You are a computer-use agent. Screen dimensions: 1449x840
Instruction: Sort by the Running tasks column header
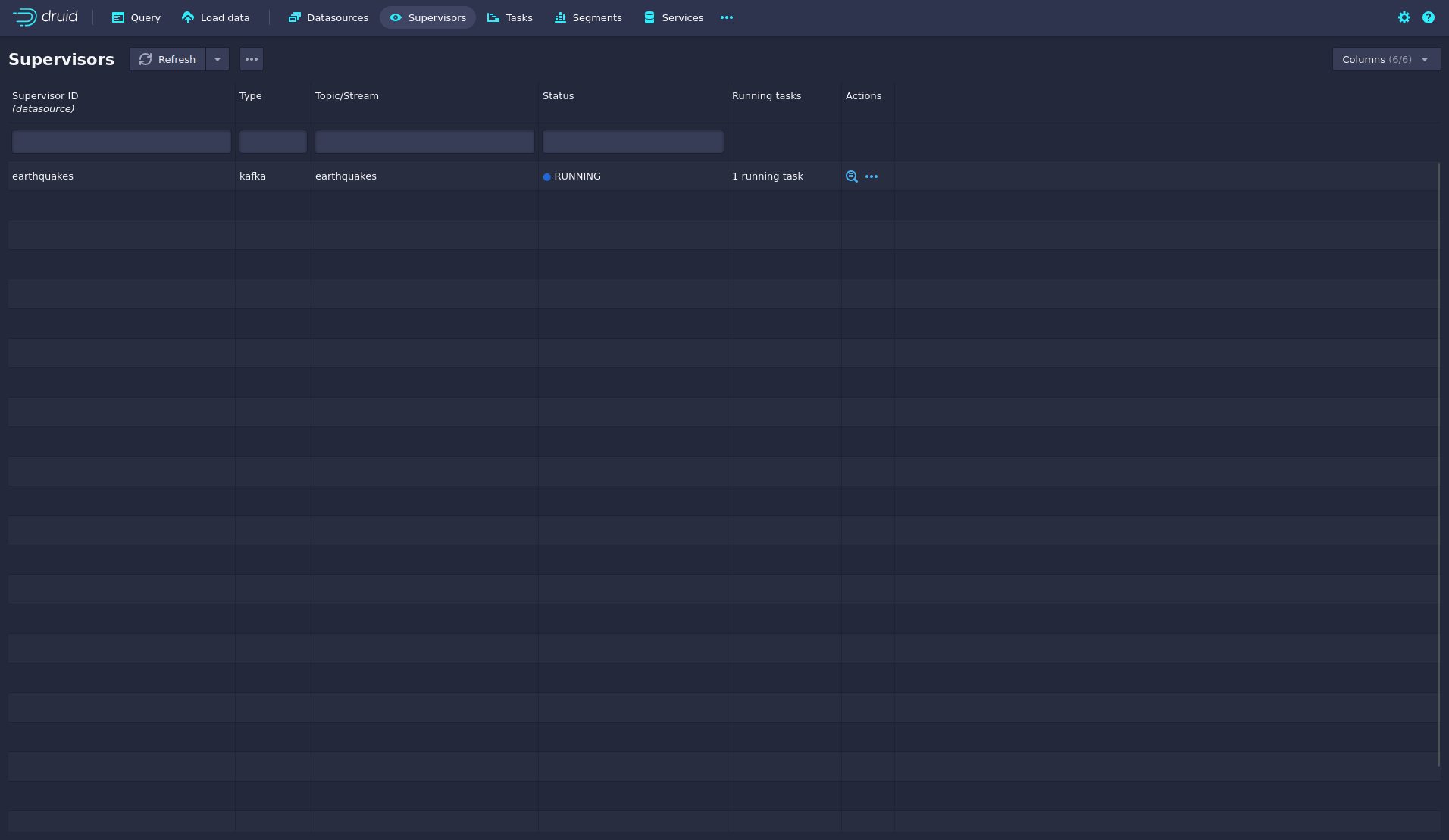[x=766, y=96]
